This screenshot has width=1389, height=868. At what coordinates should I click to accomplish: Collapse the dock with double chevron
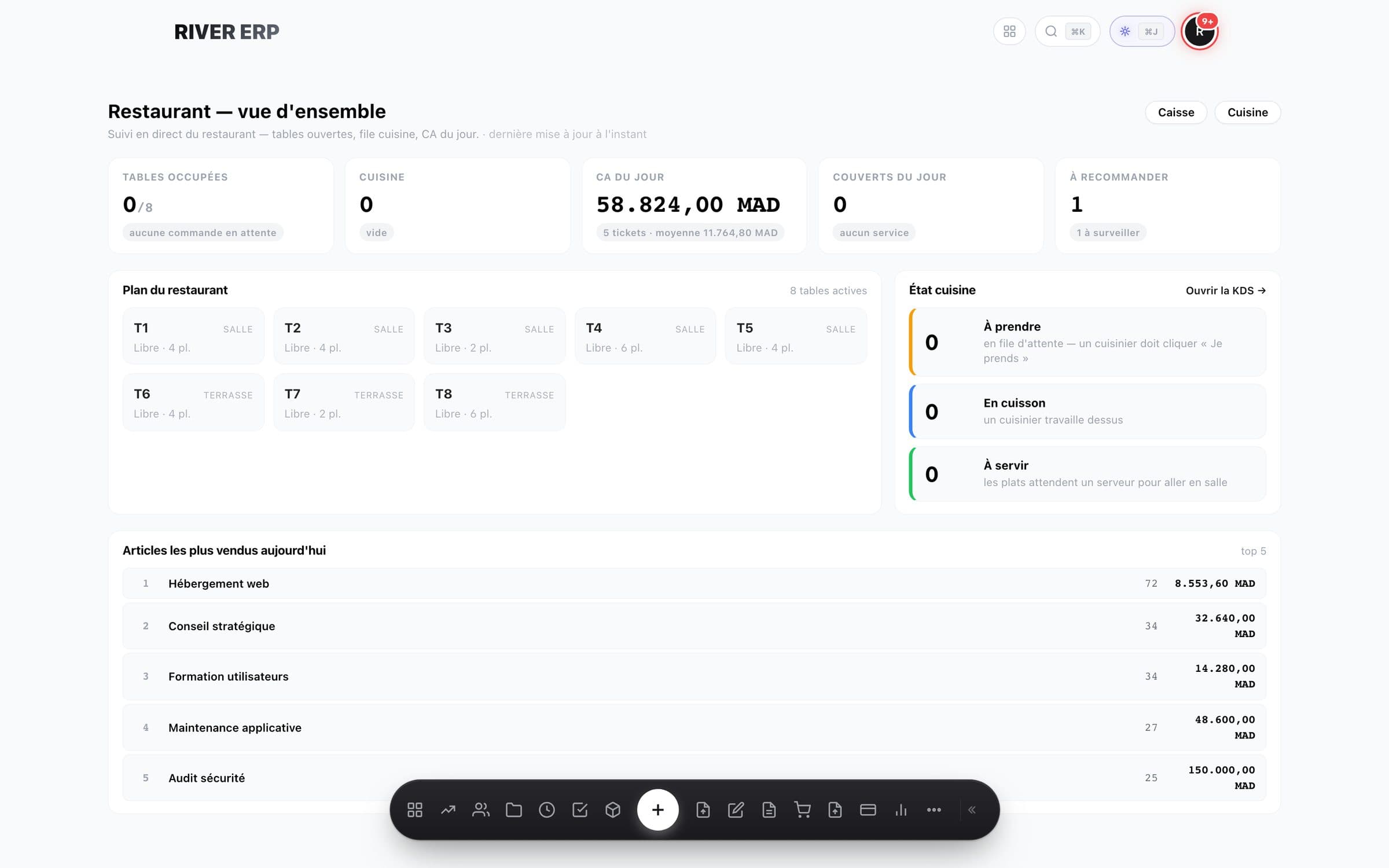tap(972, 810)
